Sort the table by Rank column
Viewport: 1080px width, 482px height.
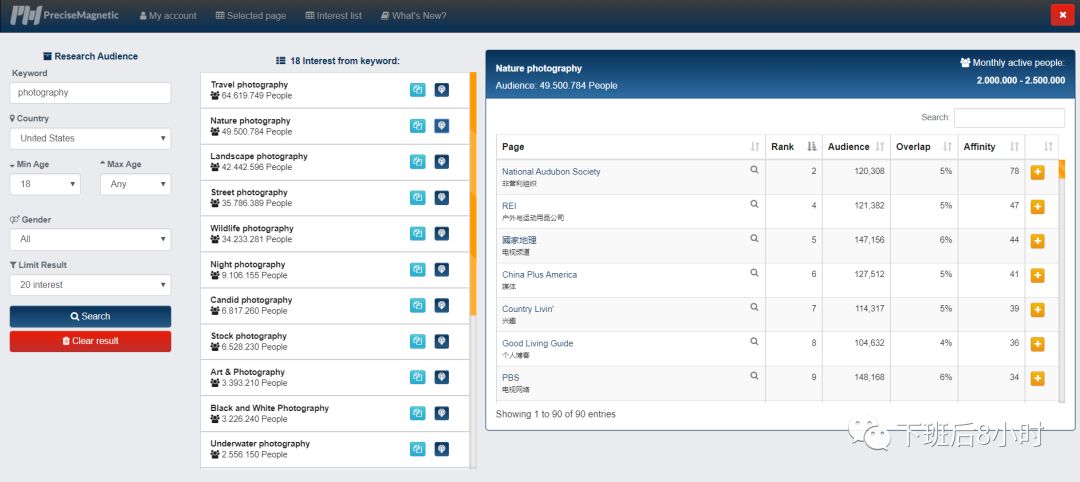(794, 147)
